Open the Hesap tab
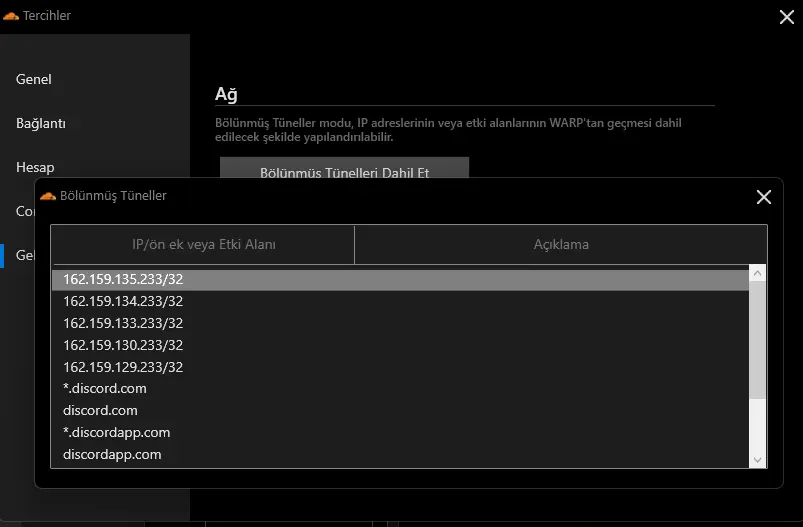803x527 pixels. click(x=35, y=167)
